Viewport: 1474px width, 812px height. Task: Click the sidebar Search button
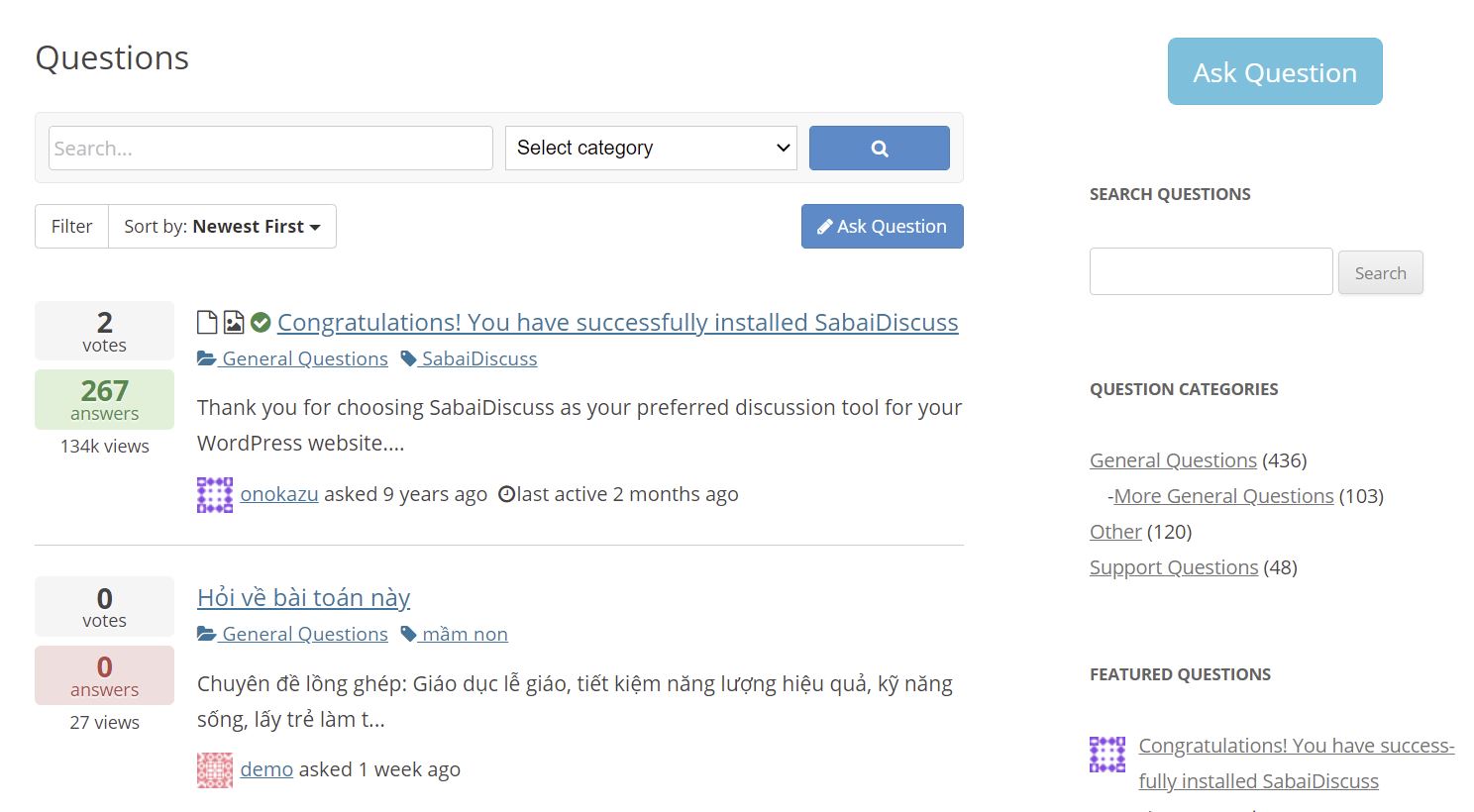(x=1380, y=272)
